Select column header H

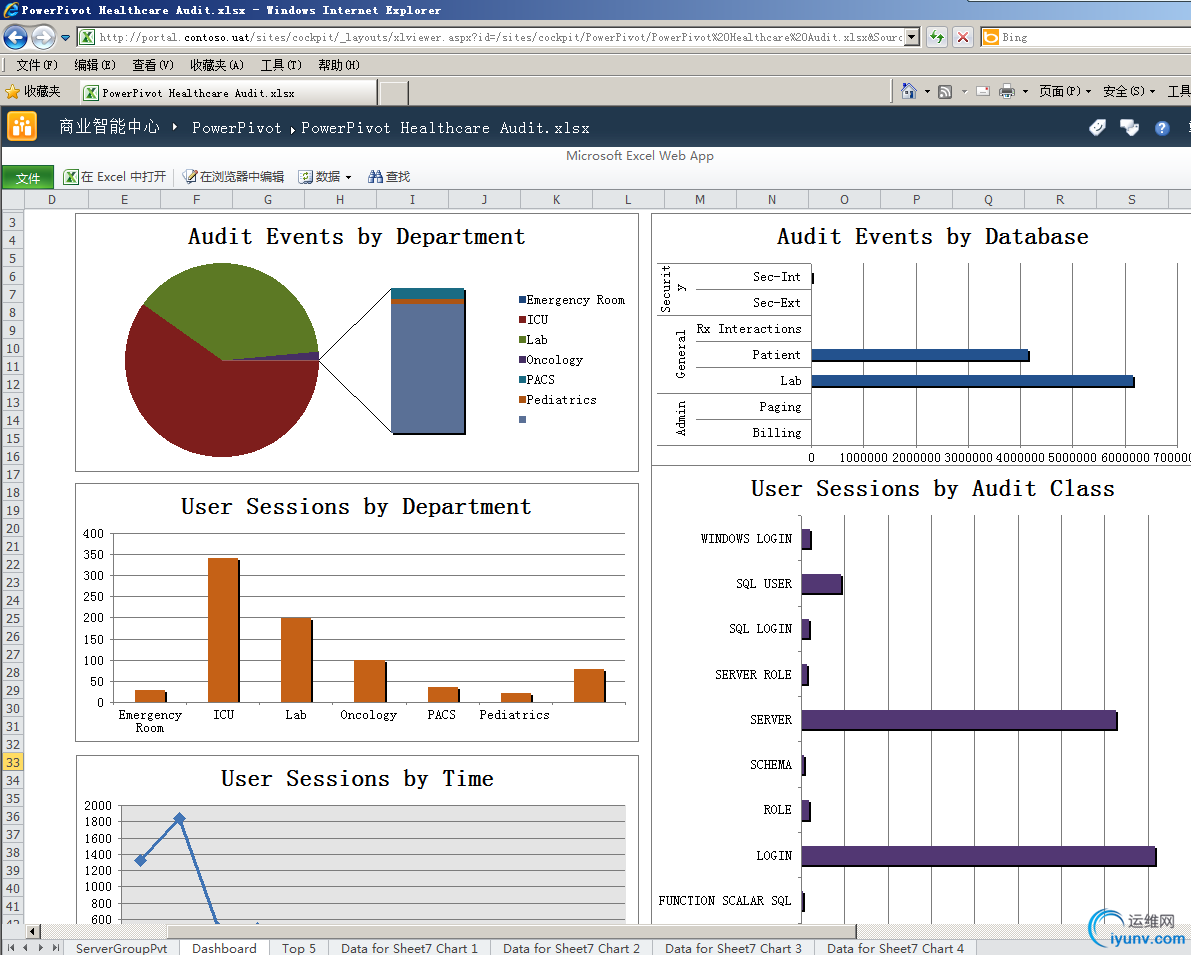point(340,200)
